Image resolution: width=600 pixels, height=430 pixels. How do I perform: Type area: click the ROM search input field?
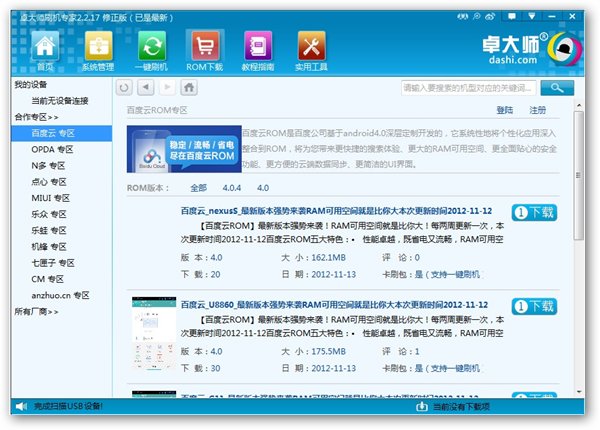point(469,88)
